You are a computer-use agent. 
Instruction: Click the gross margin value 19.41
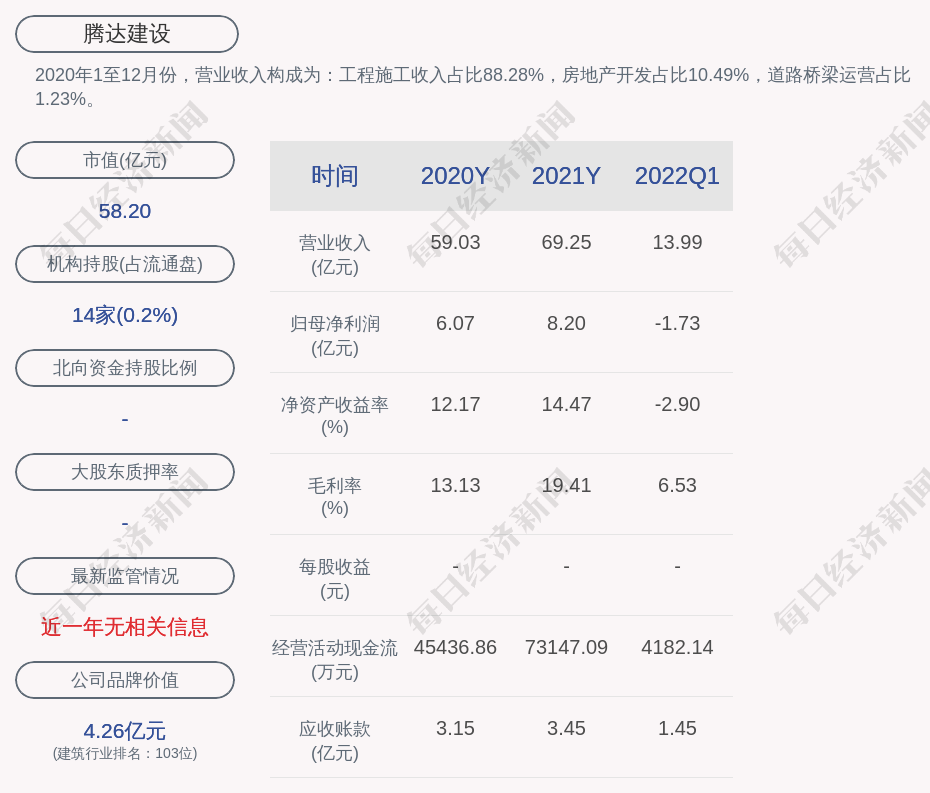pyautogui.click(x=566, y=485)
